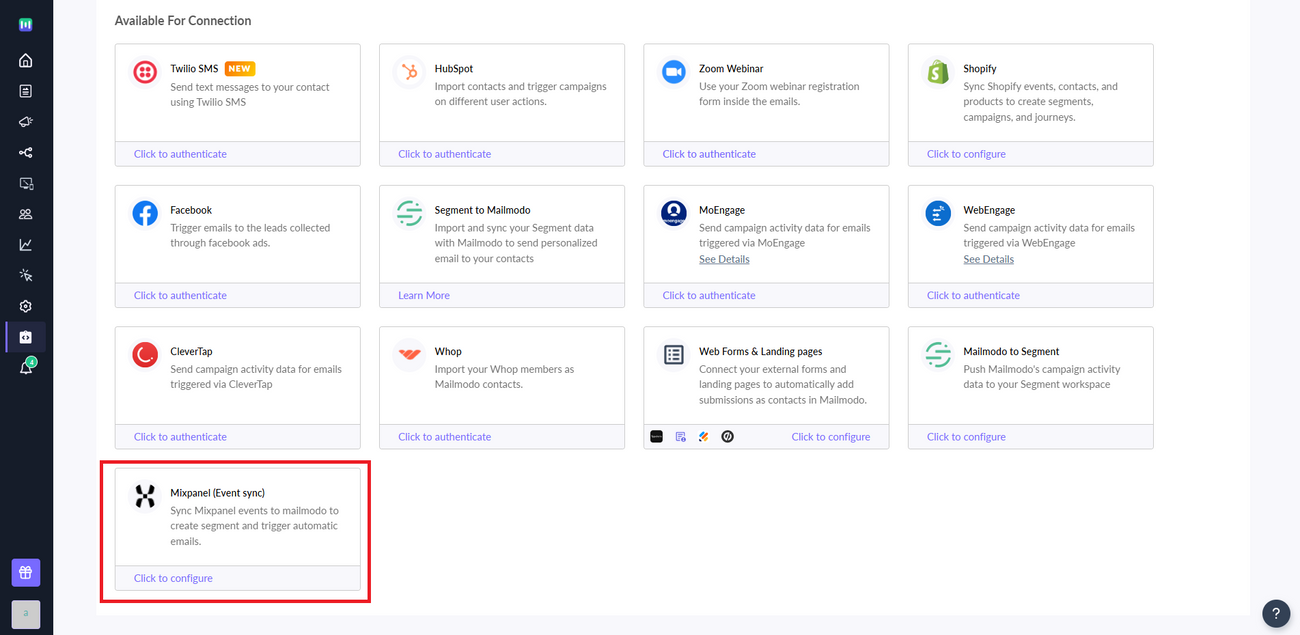The height and width of the screenshot is (635, 1300).
Task: Open Analytics via the line-chart icon
Action: point(26,245)
